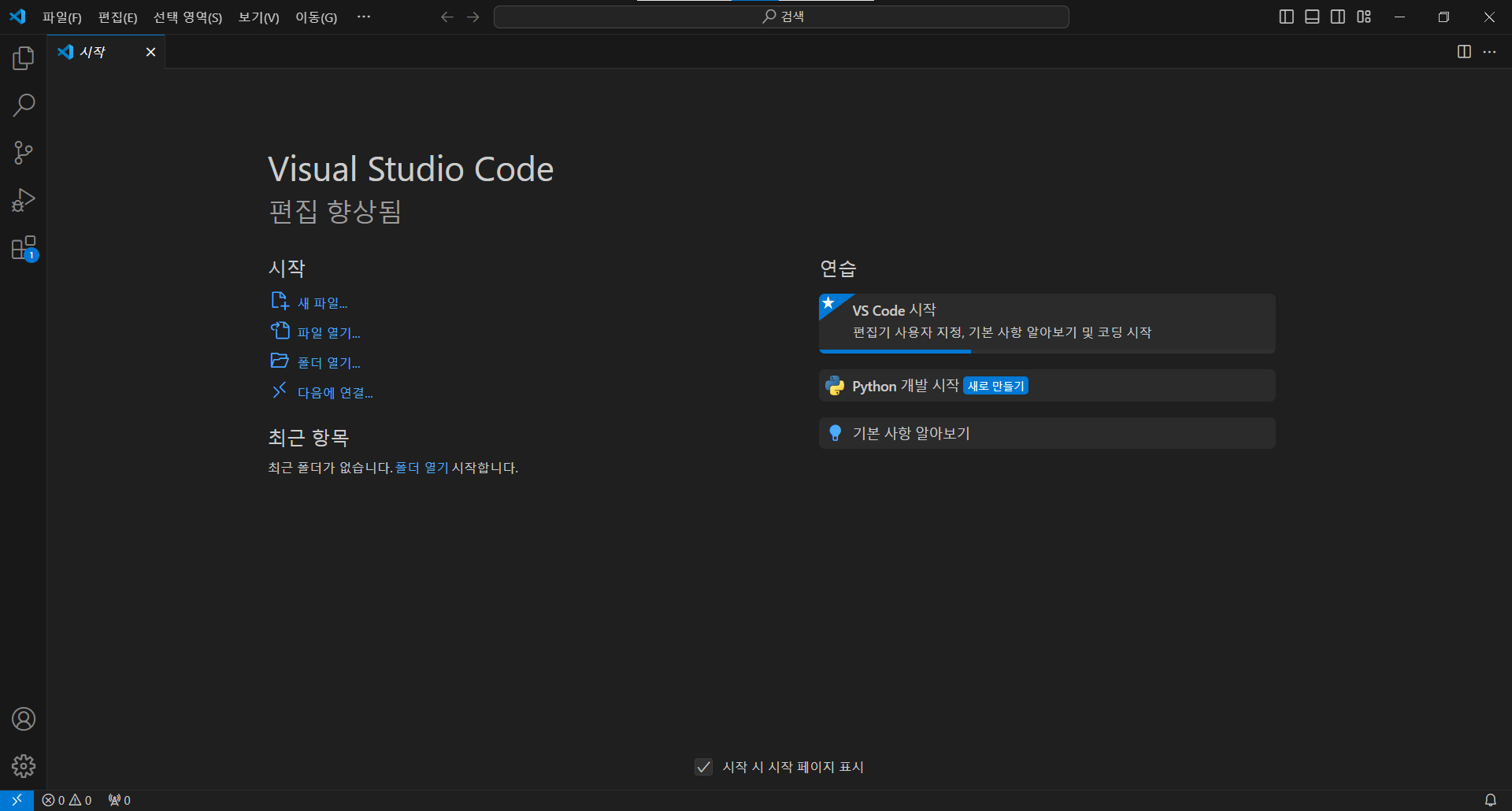Screen dimensions: 1512x811
Task: Click the Python logo icon
Action: [x=835, y=386]
